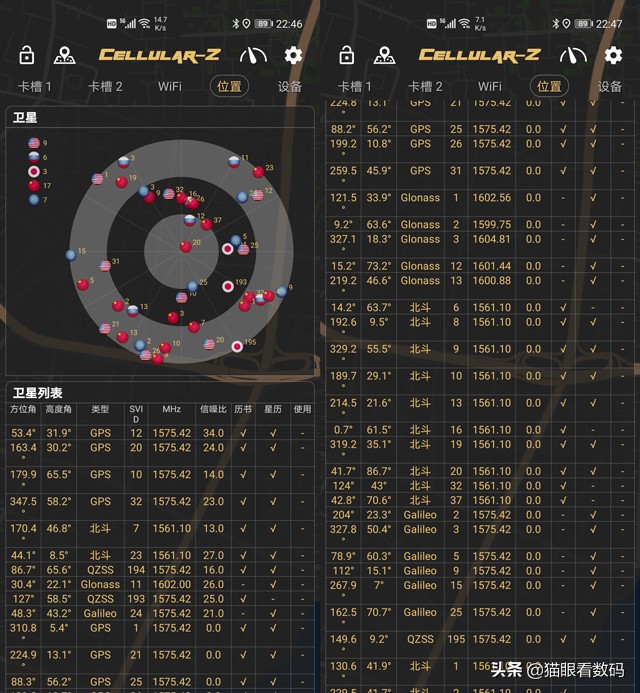The width and height of the screenshot is (640, 693).
Task: Open settings gear on right screen
Action: 613,55
